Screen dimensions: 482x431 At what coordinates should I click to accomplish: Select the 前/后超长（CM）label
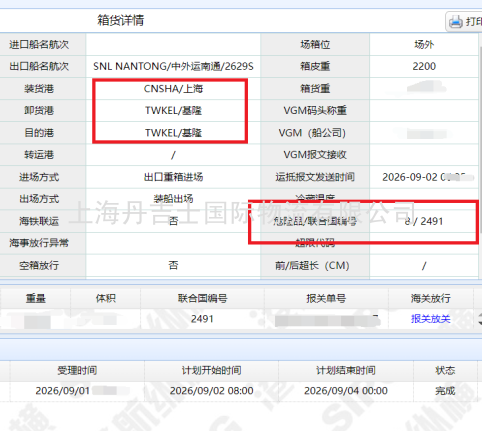tap(312, 265)
